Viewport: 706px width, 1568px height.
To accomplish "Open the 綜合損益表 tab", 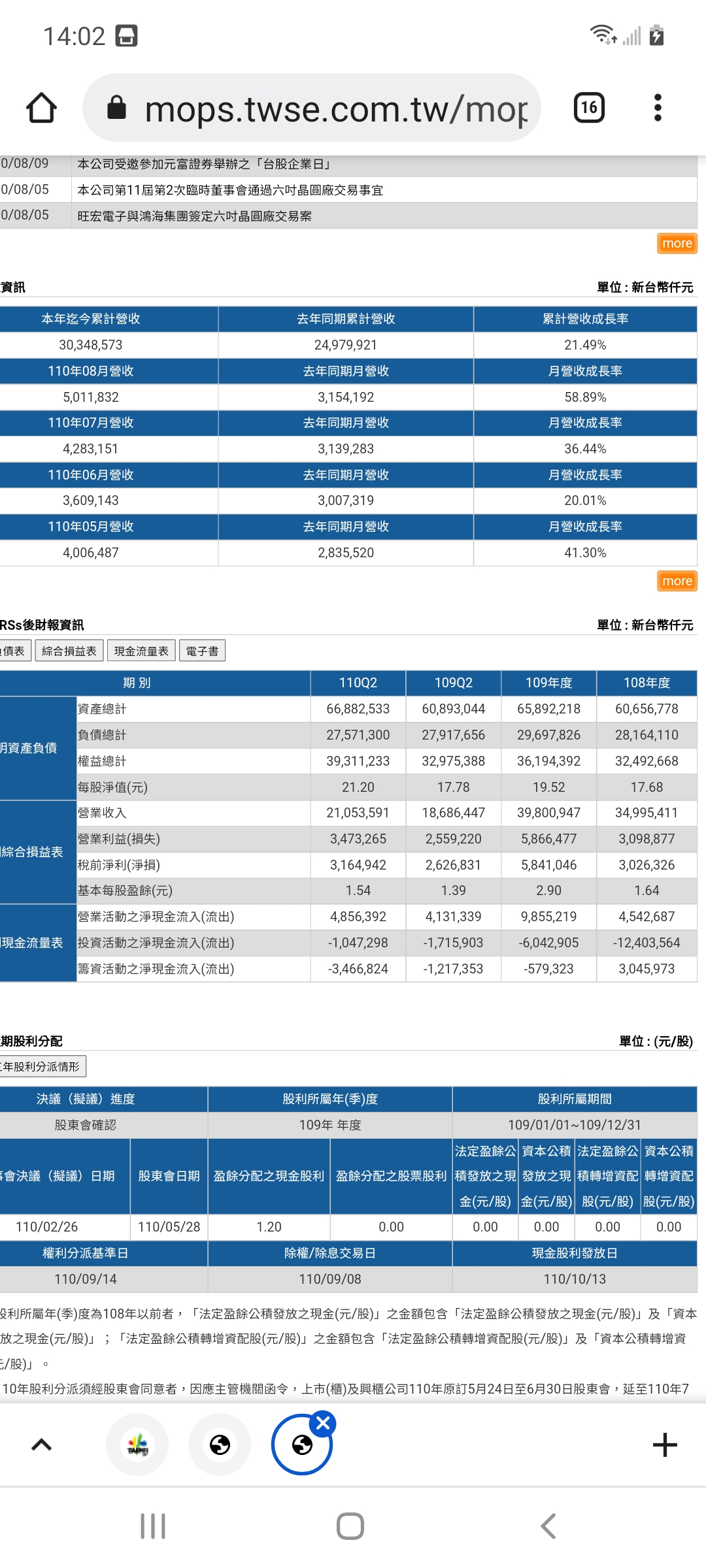I will 69,651.
